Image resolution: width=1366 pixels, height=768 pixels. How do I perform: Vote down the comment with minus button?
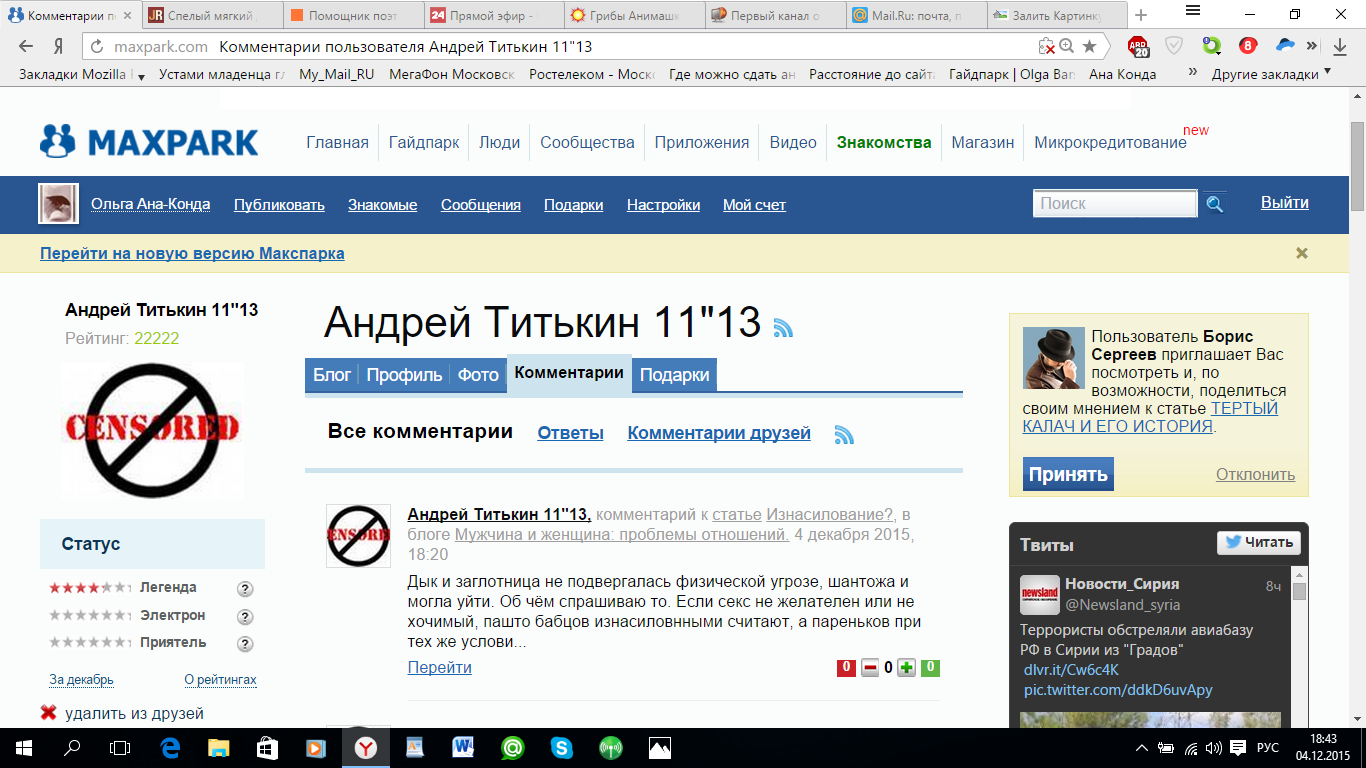[x=870, y=668]
